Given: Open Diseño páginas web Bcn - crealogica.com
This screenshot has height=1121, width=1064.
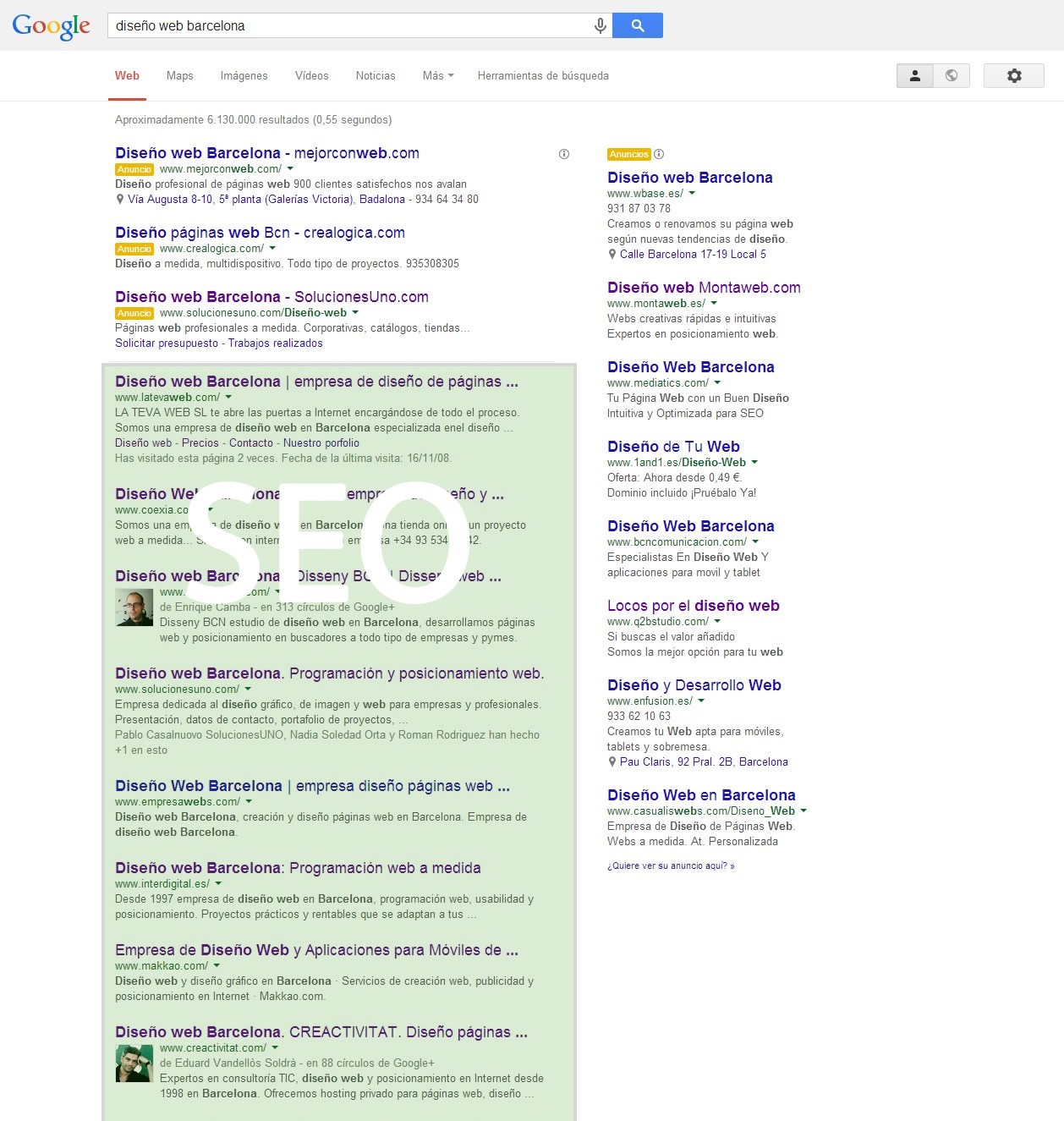Looking at the screenshot, I should tap(260, 233).
